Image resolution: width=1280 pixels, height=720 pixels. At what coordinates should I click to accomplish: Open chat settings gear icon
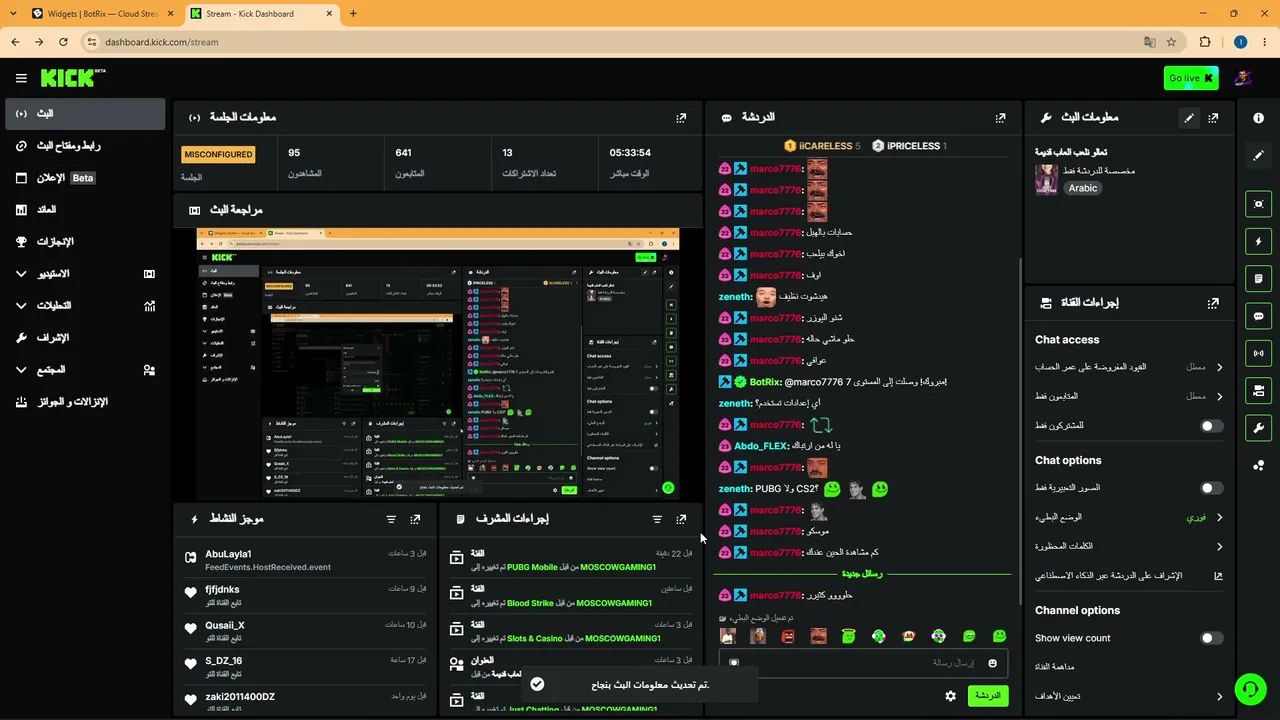click(950, 696)
